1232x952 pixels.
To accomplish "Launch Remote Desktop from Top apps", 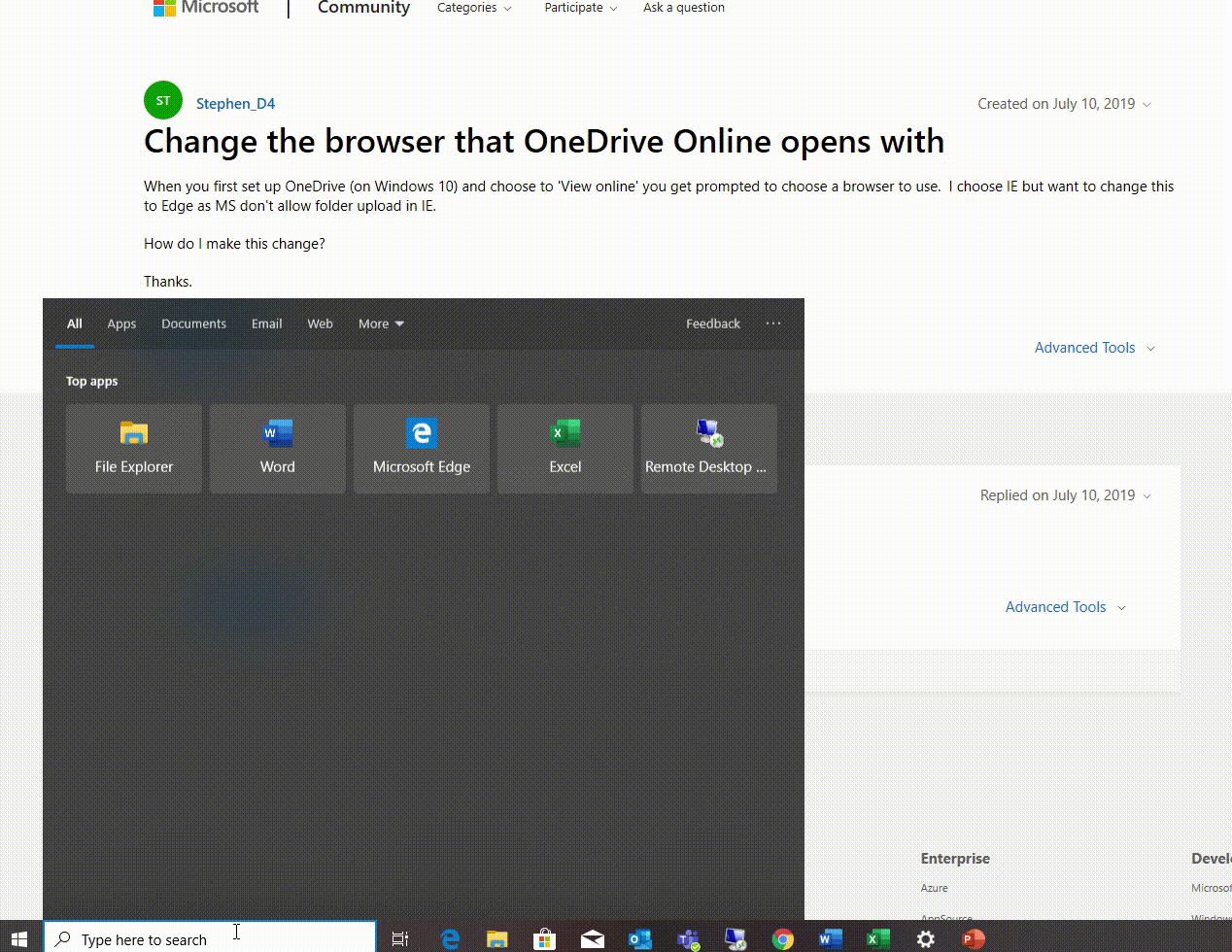I will (708, 448).
